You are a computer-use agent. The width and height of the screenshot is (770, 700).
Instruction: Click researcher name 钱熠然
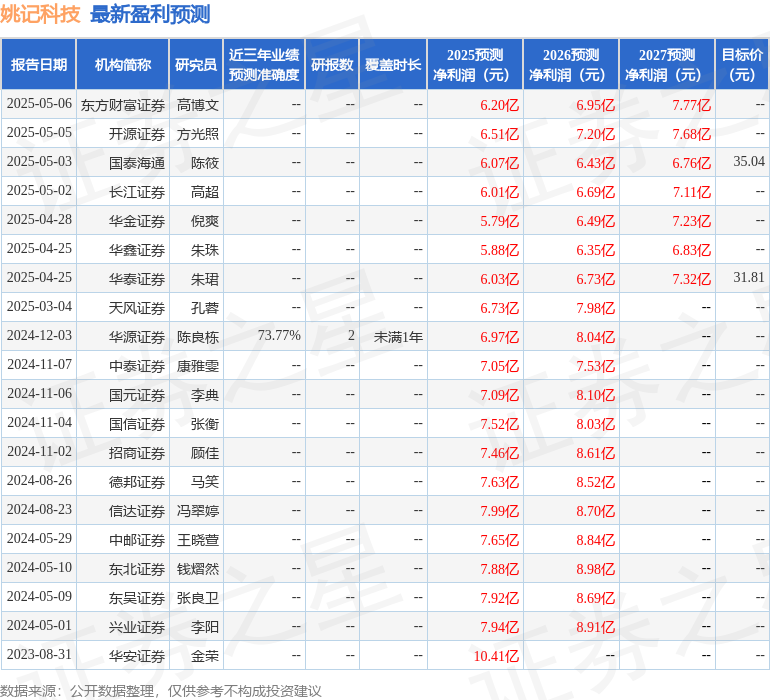[197, 569]
